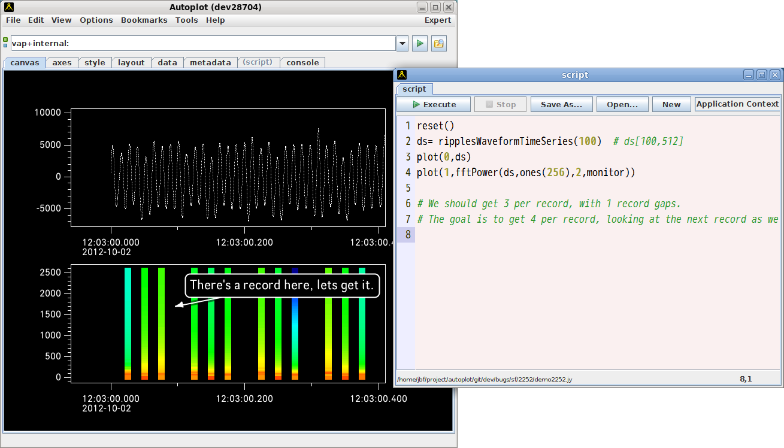
Task: Click the 2012-10-02 date label under upper plot
Action: [106, 252]
